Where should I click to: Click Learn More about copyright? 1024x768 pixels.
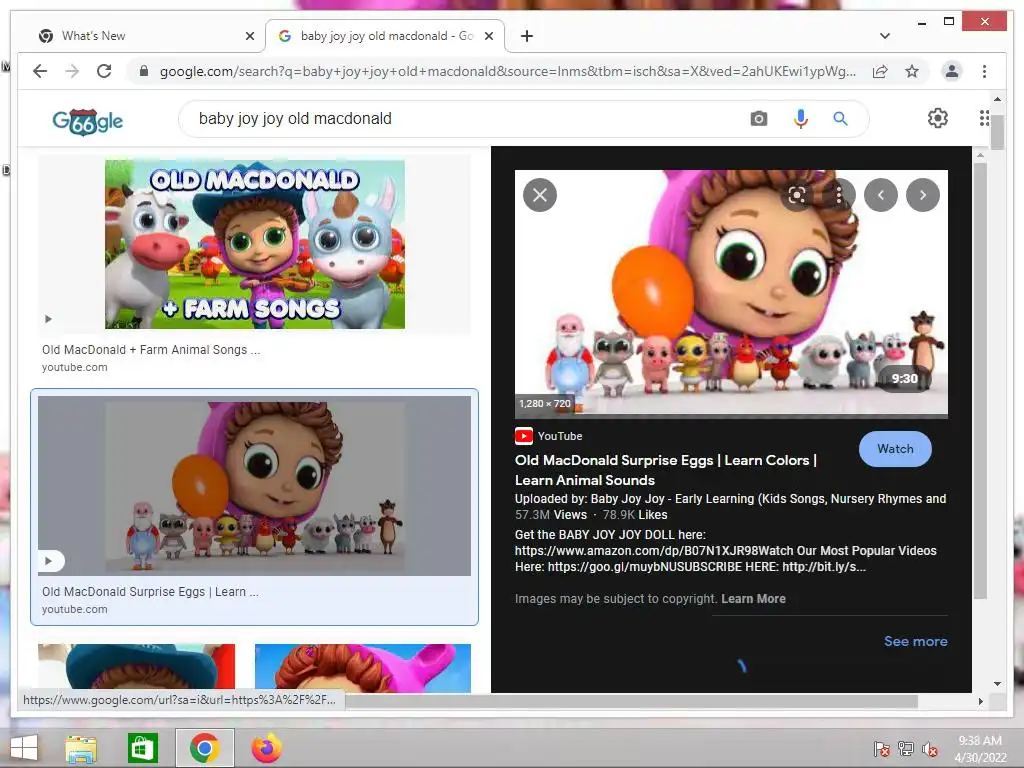[x=753, y=599]
